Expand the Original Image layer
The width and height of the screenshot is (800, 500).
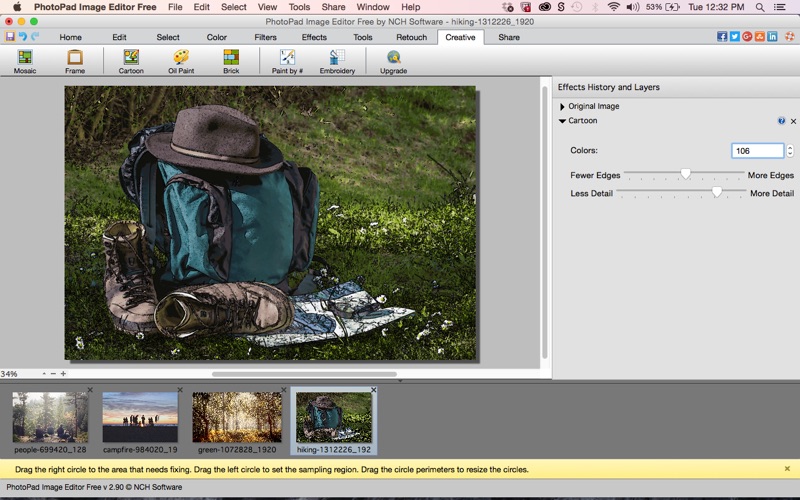coord(563,106)
